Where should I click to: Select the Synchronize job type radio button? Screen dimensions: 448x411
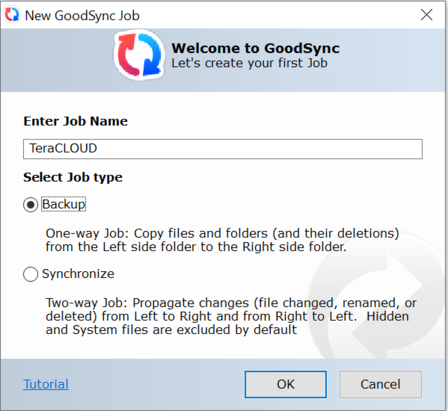pos(30,274)
